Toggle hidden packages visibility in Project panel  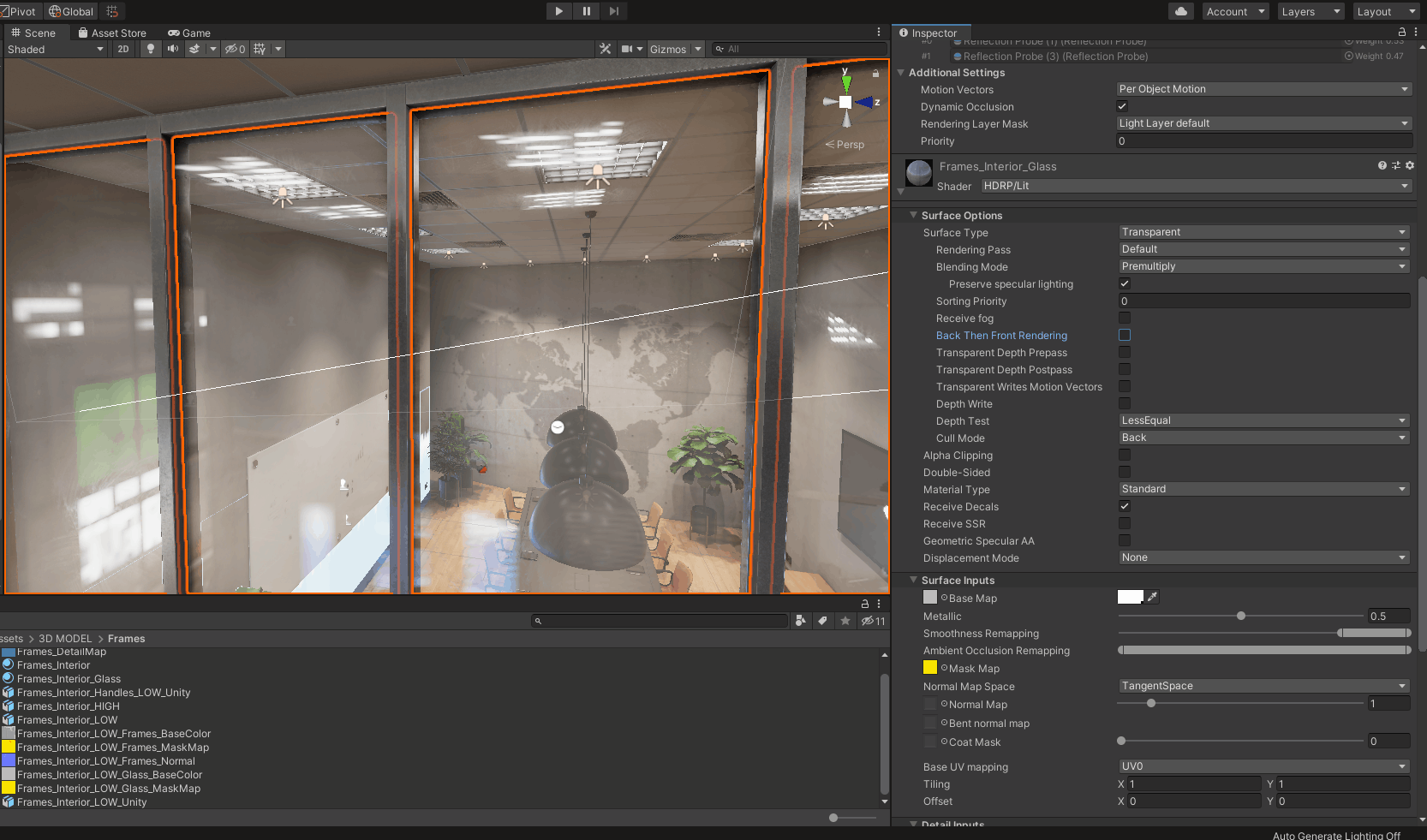(x=873, y=621)
